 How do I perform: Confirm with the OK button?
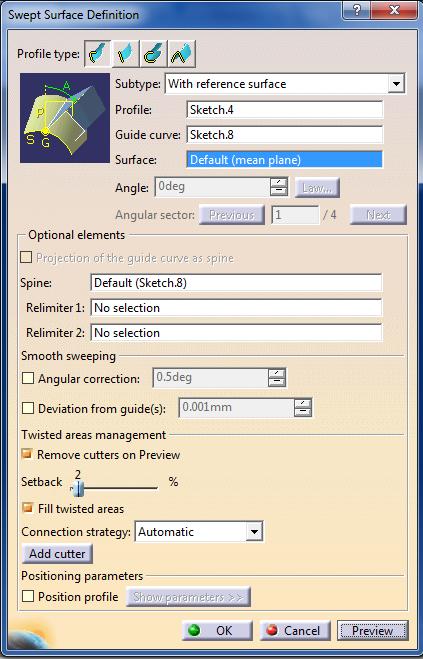217,630
